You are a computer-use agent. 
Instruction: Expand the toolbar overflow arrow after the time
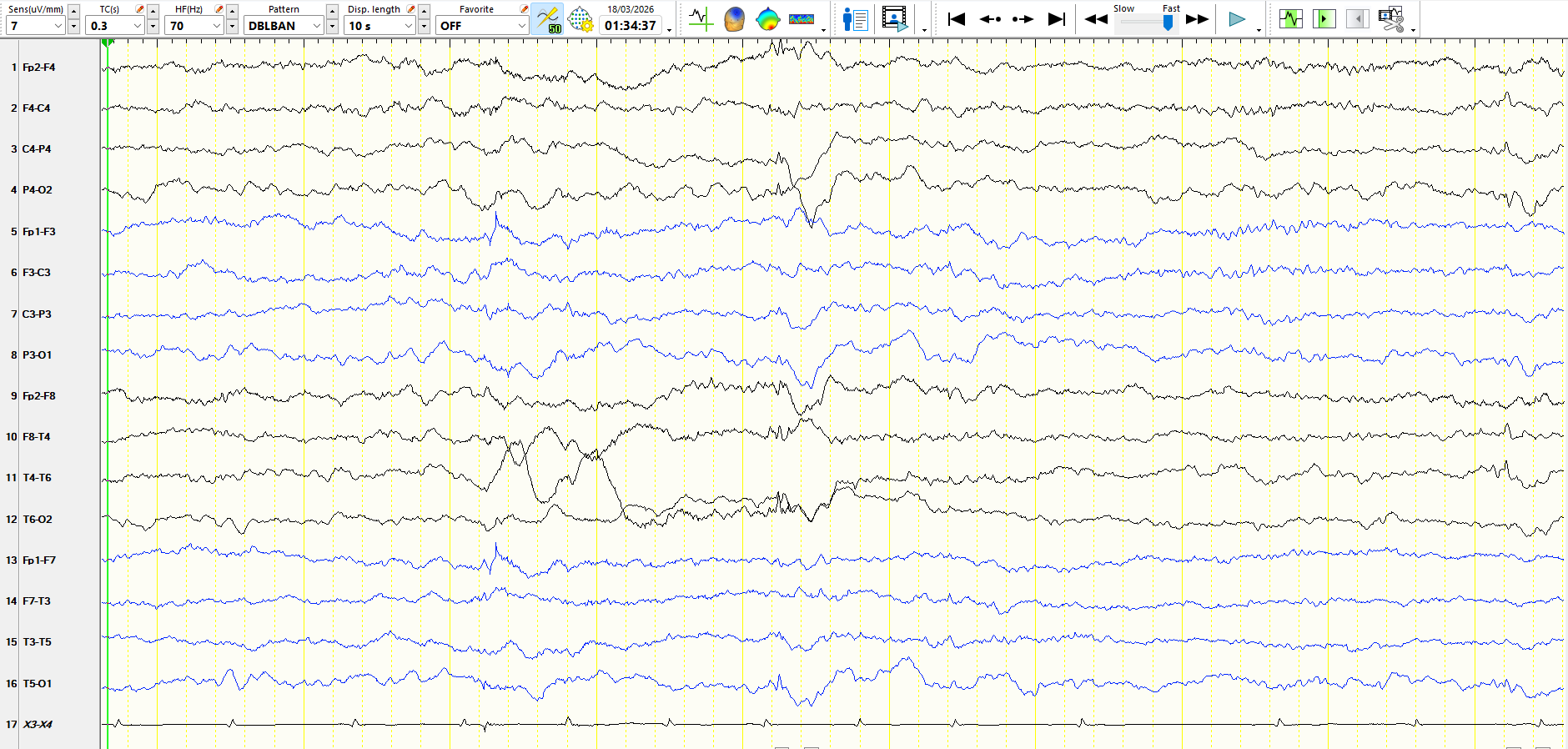tap(669, 30)
